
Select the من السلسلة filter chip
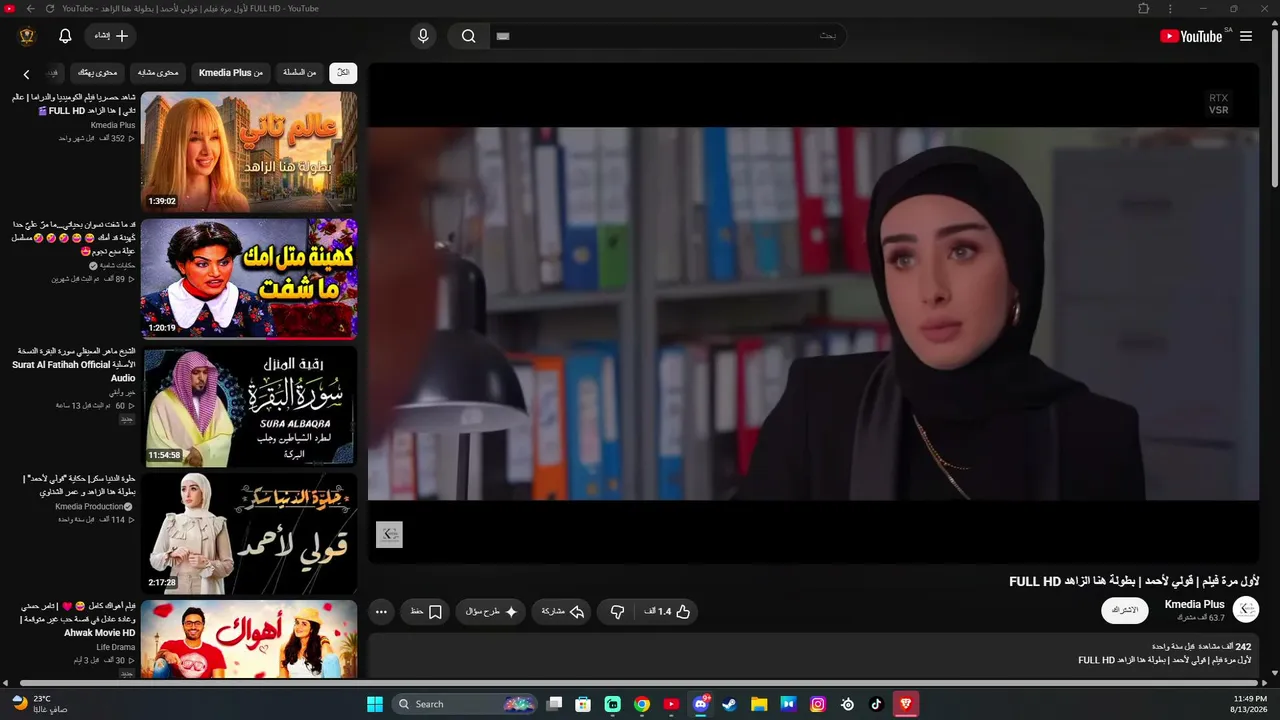coord(299,73)
